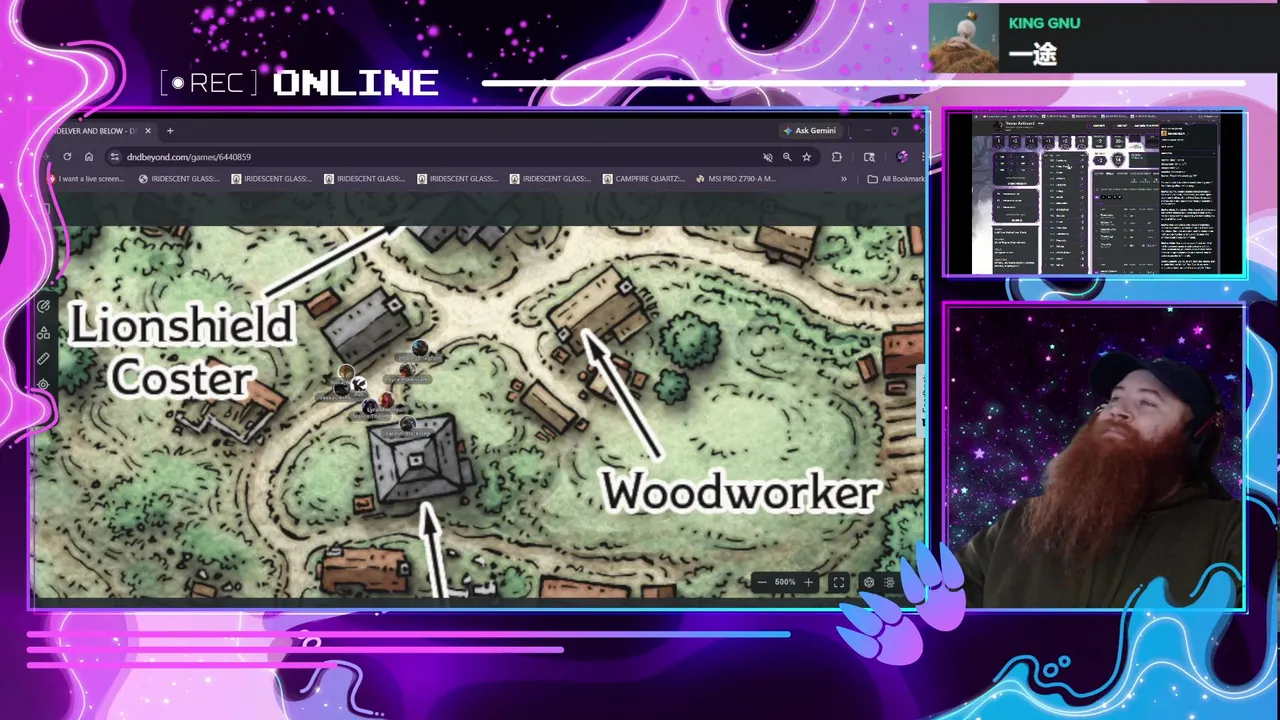
Task: Open the browser extensions puzzle icon
Action: coord(837,157)
